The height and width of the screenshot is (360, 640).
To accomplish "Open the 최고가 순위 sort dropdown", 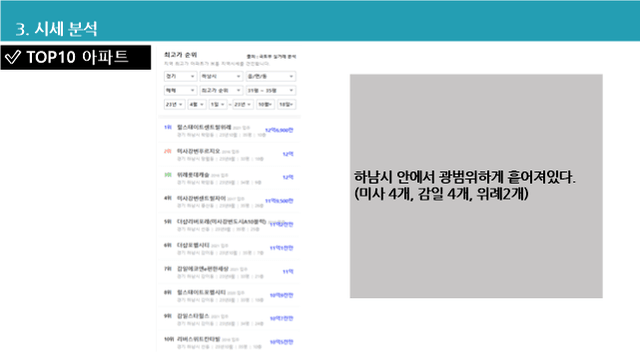I will pyautogui.click(x=221, y=90).
